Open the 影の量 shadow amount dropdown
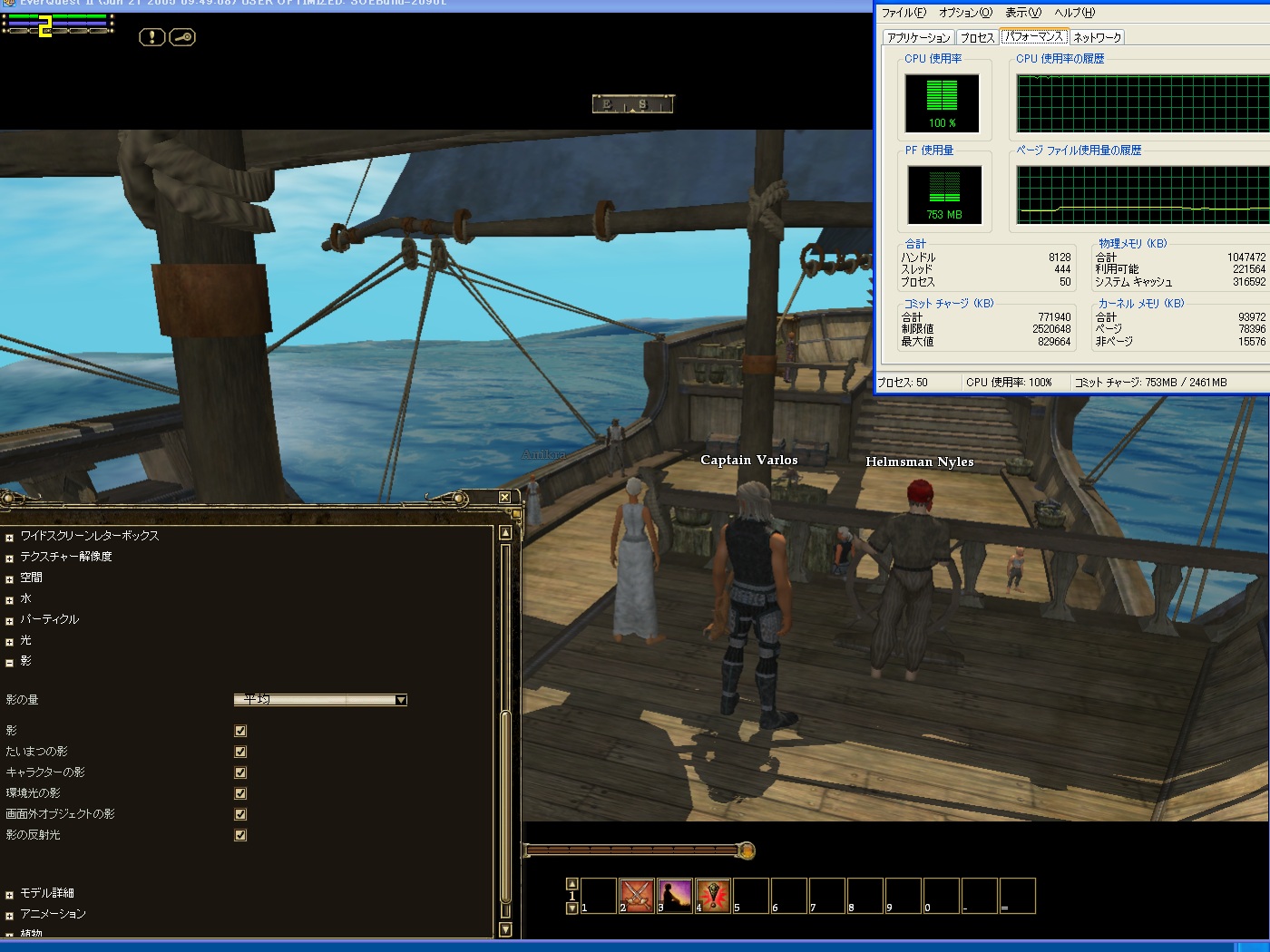 point(320,700)
